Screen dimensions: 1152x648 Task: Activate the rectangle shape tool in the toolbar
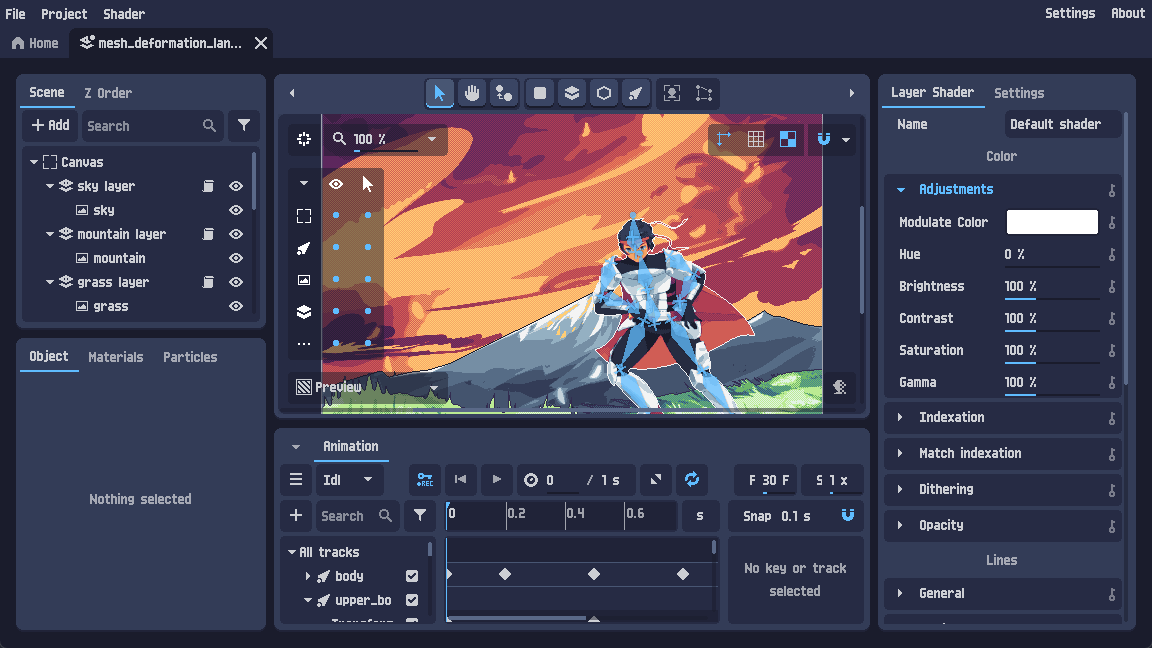tap(538, 93)
